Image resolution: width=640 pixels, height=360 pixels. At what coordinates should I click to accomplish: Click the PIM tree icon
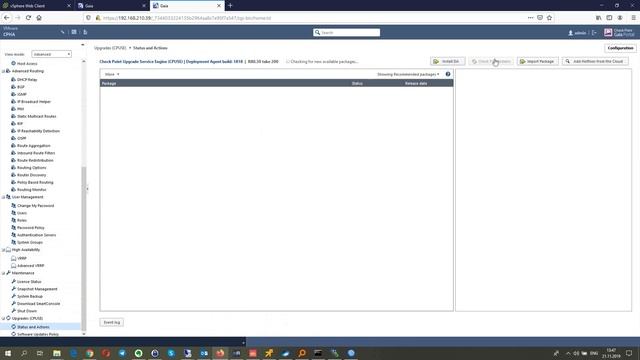13,109
